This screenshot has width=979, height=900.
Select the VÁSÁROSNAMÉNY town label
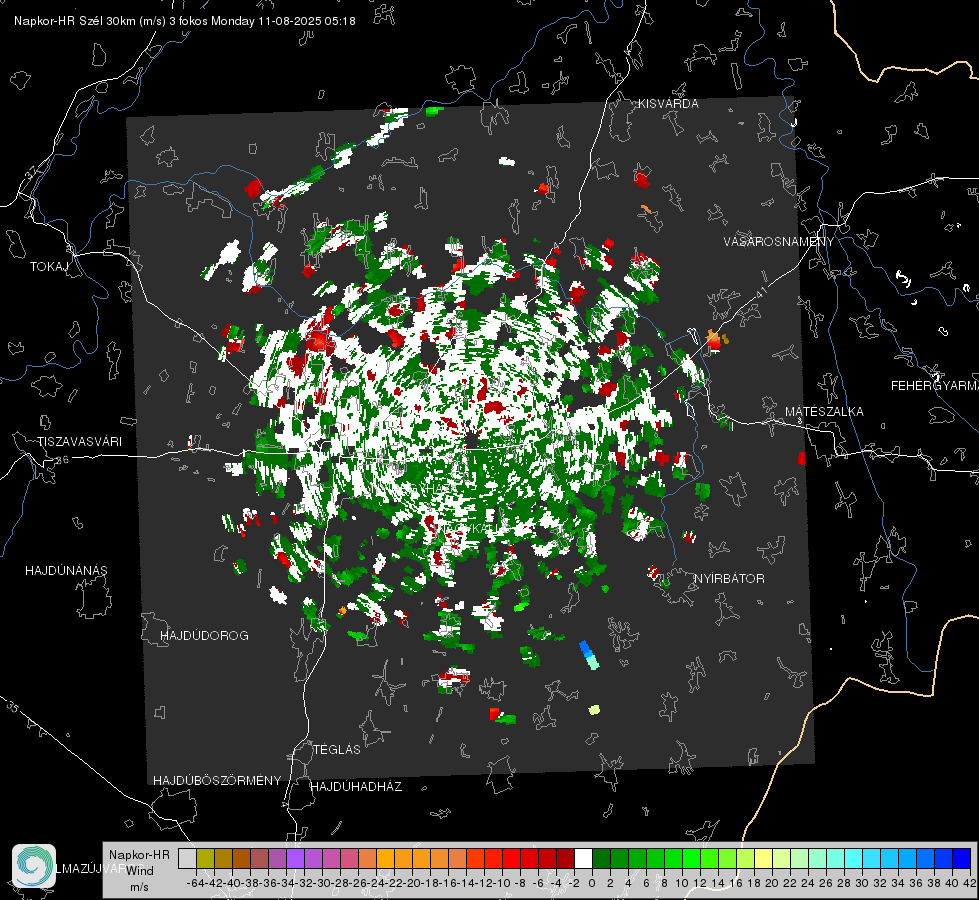click(x=779, y=242)
